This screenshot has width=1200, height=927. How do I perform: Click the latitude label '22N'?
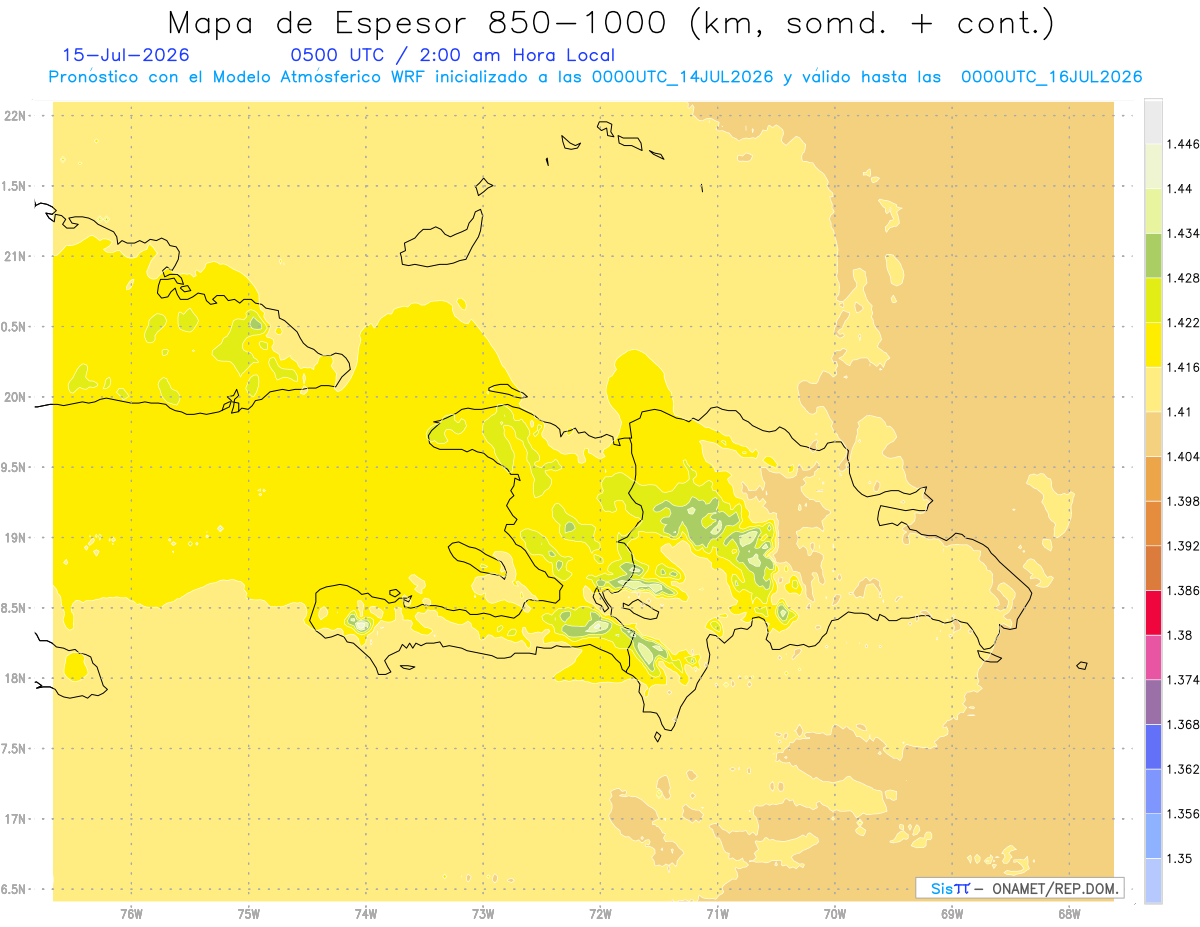pos(17,115)
